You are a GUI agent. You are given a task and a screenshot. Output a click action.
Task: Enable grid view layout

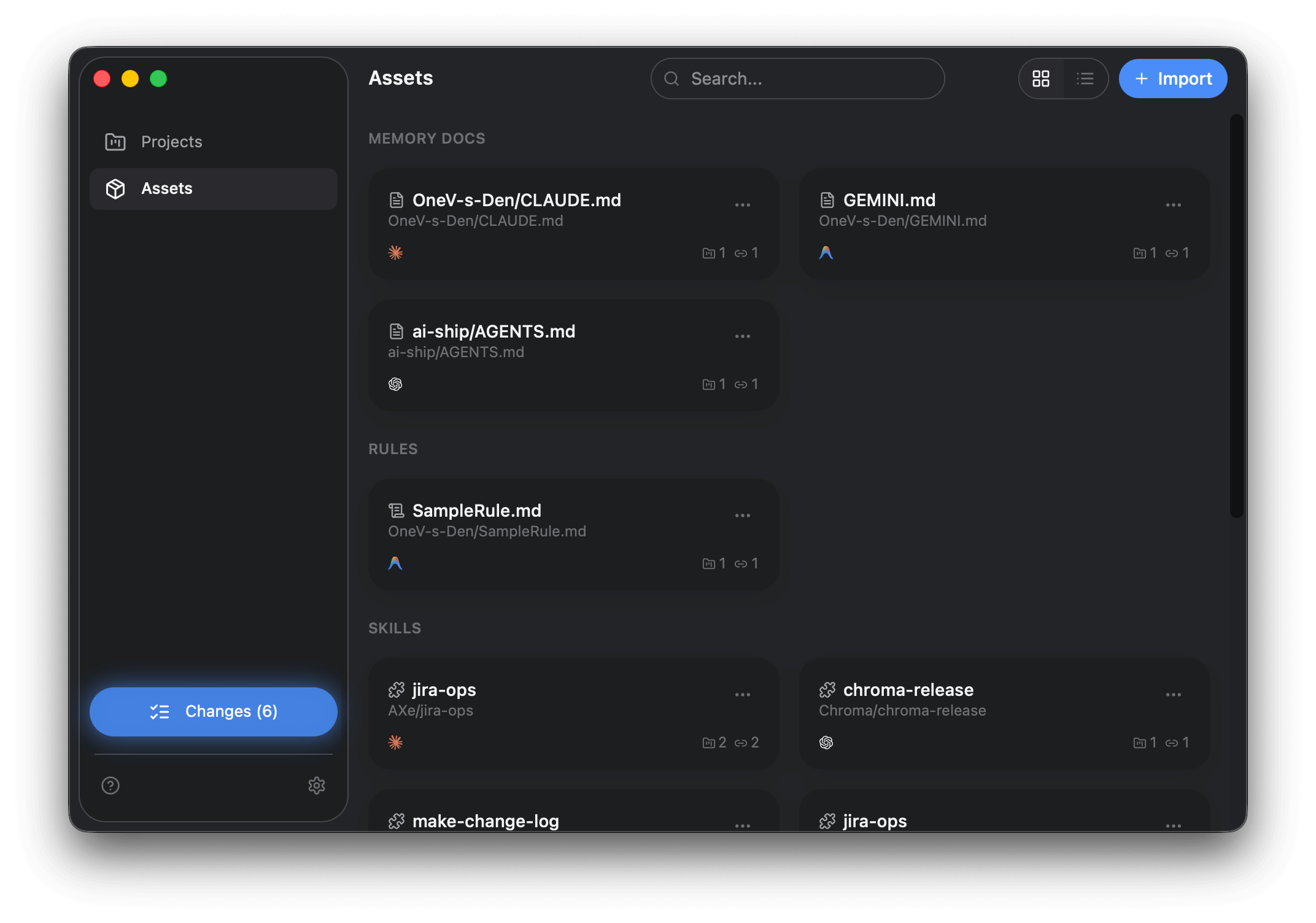click(1042, 79)
